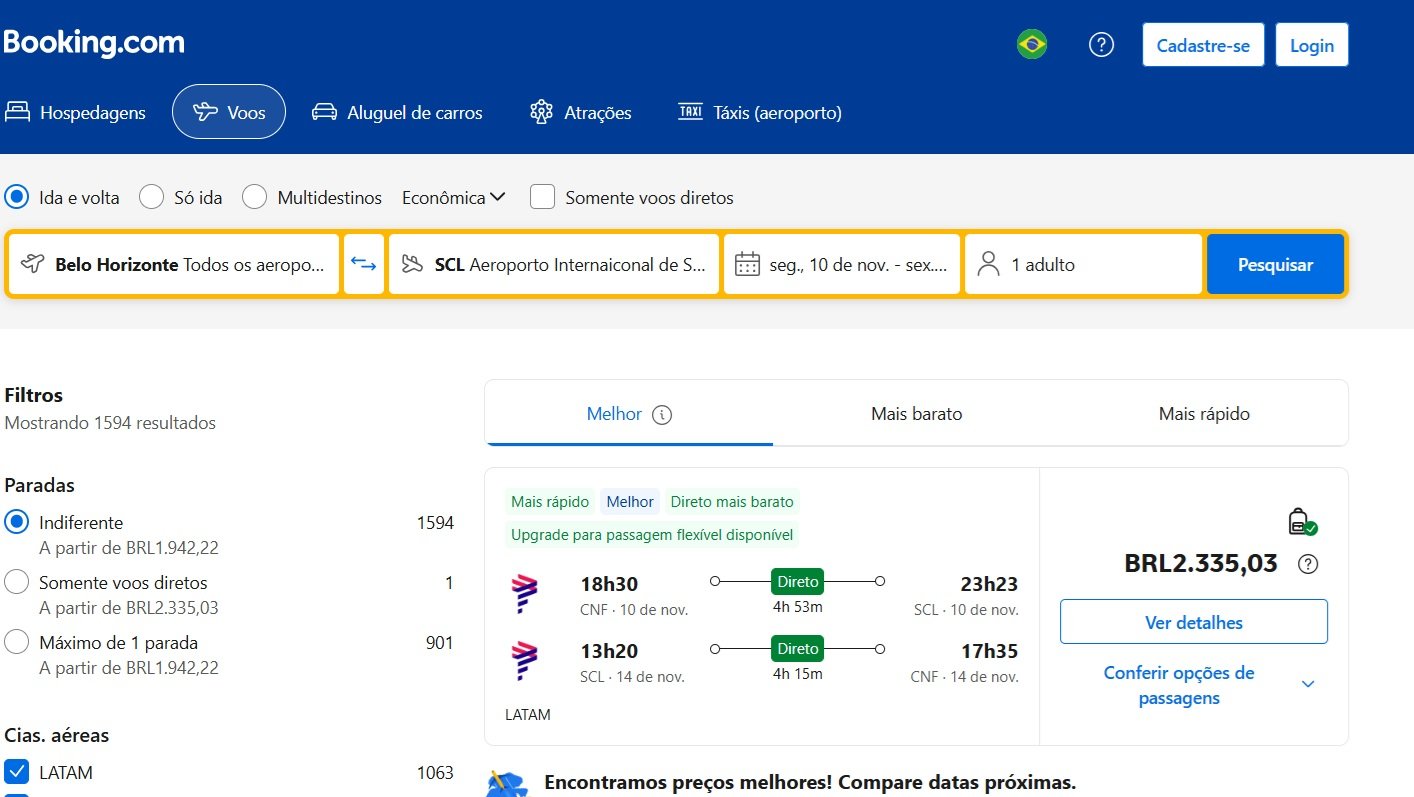
Task: Click the Pesquisar search button
Action: [x=1275, y=264]
